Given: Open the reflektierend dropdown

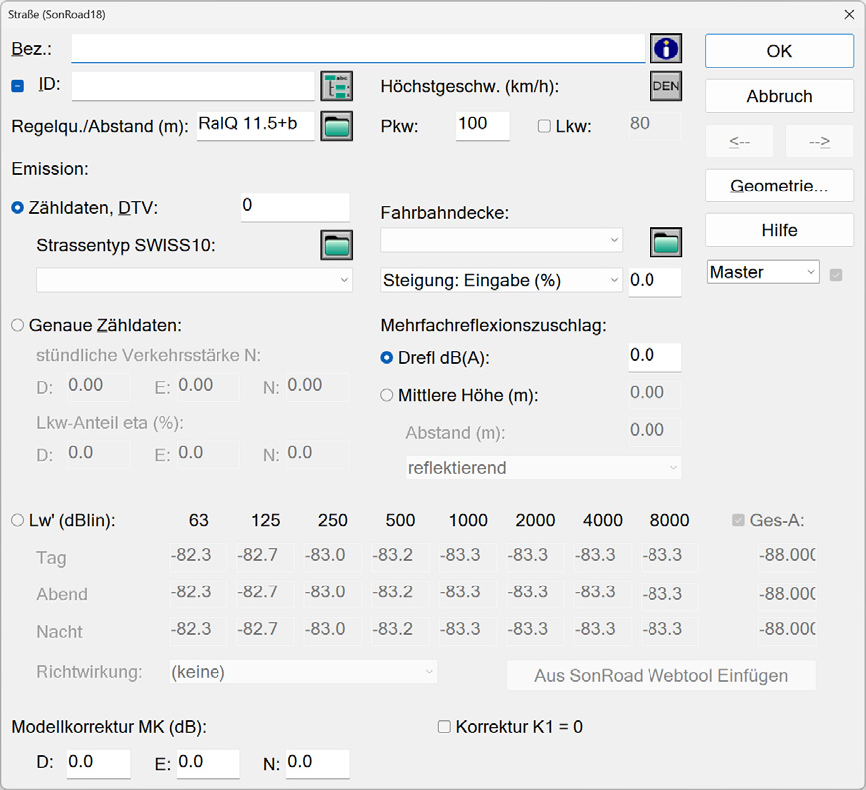Looking at the screenshot, I should (x=543, y=468).
